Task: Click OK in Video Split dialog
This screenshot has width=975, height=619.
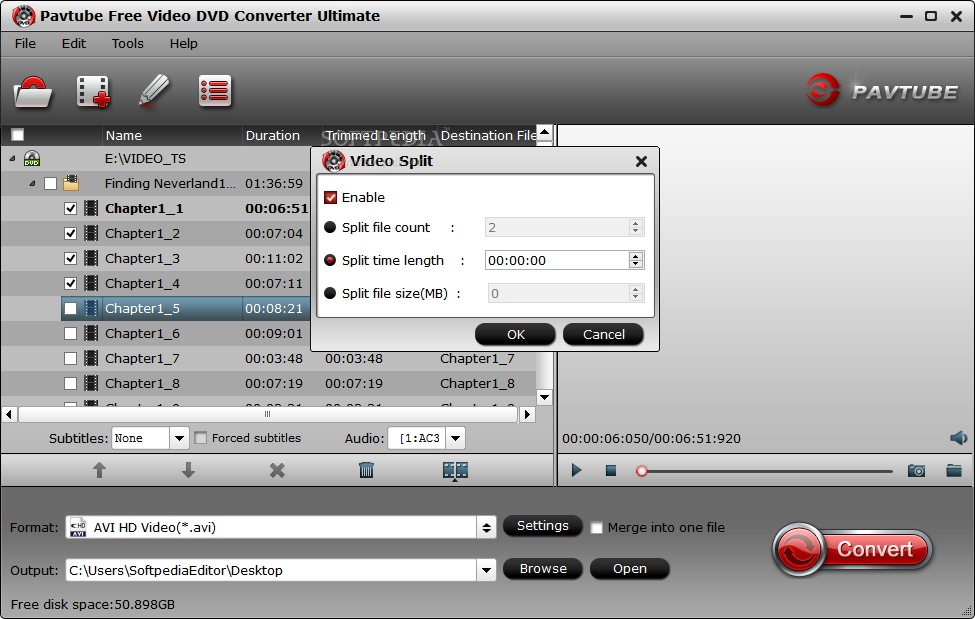Action: tap(515, 335)
